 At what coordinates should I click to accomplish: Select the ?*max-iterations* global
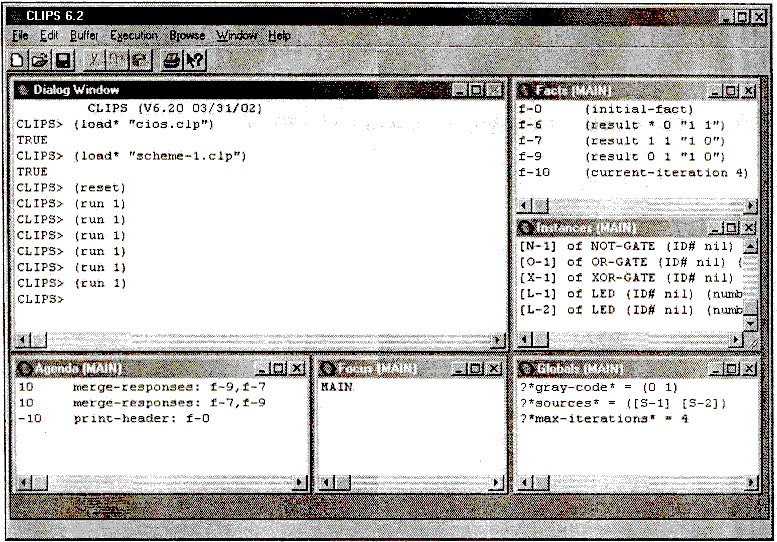click(x=604, y=419)
